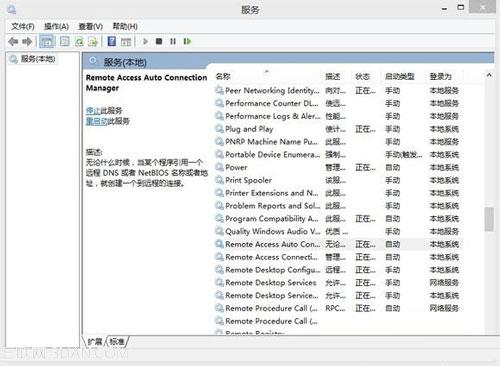
Task: Select Remote Access Connecti... service
Action: click(337, 257)
